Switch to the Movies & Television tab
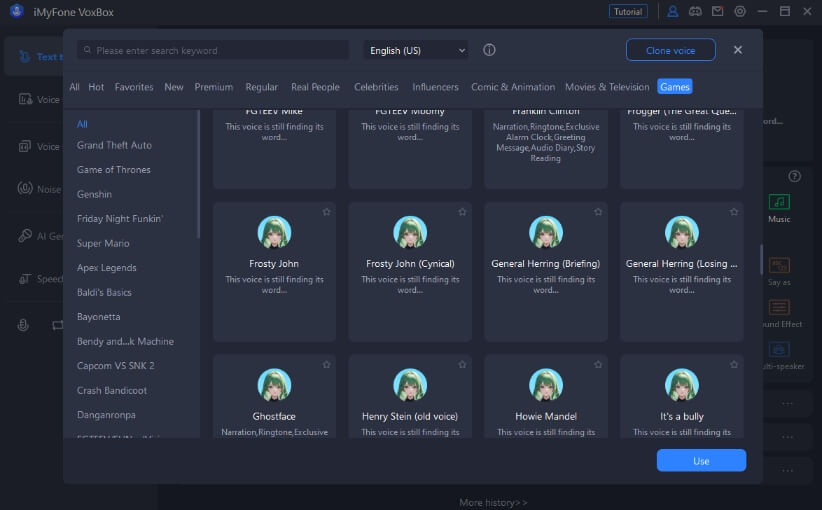Screen dimensions: 822x510 tap(607, 87)
